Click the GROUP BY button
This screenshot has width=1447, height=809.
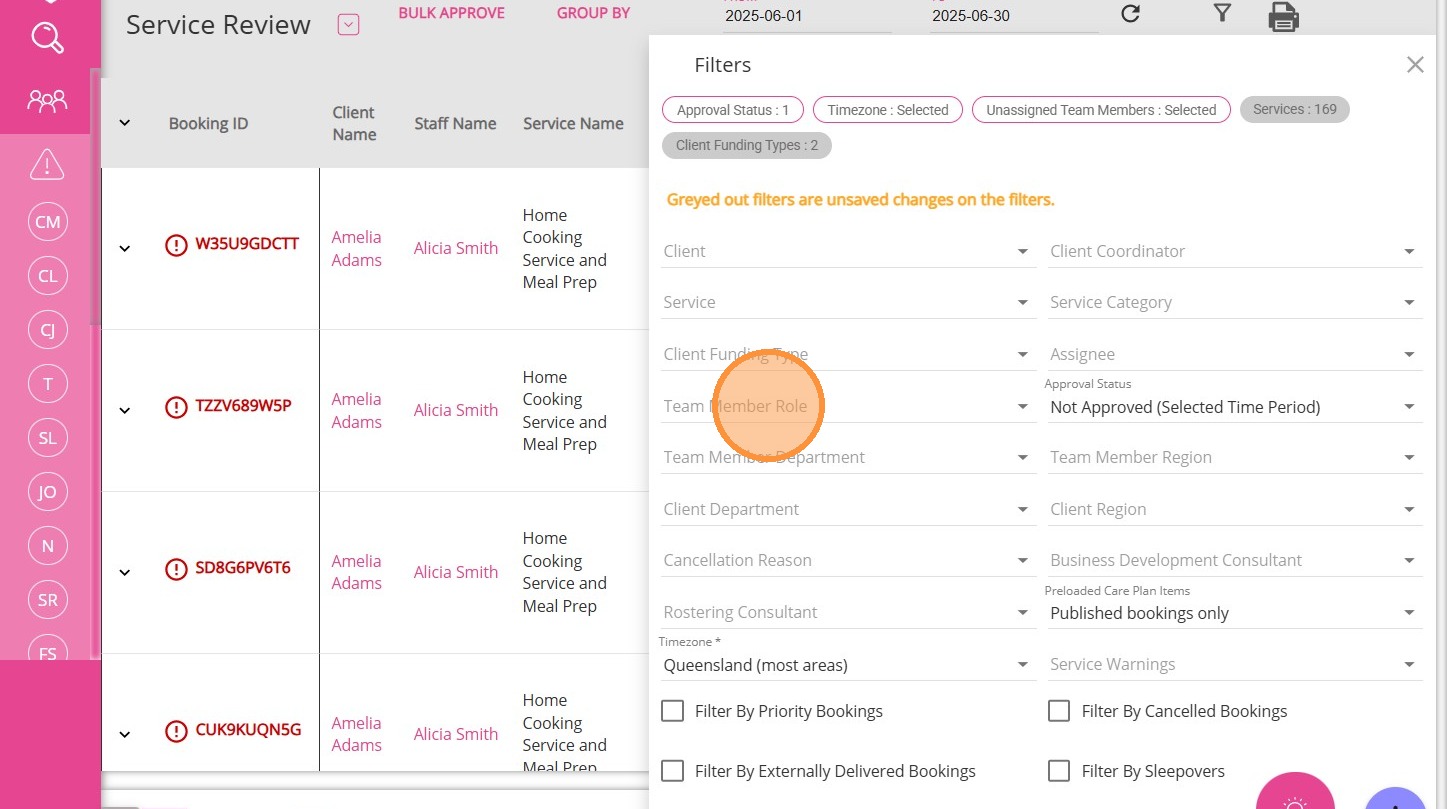[x=593, y=14]
